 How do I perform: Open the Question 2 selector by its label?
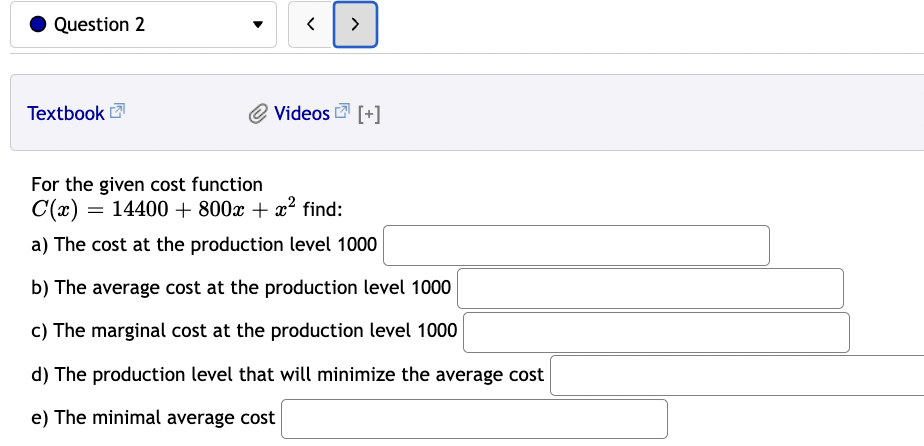[99, 25]
